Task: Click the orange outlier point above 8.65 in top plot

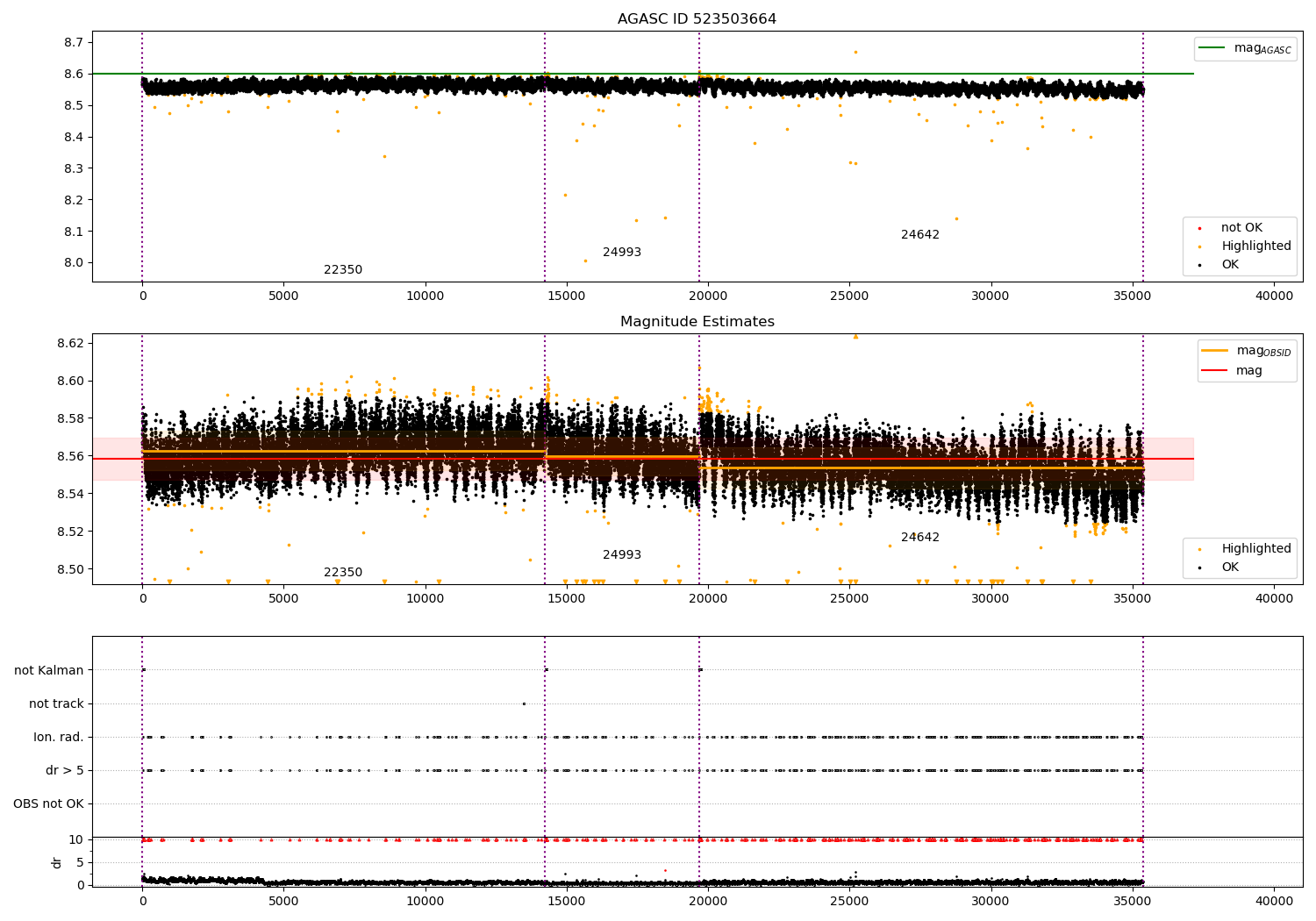Action: [x=855, y=52]
